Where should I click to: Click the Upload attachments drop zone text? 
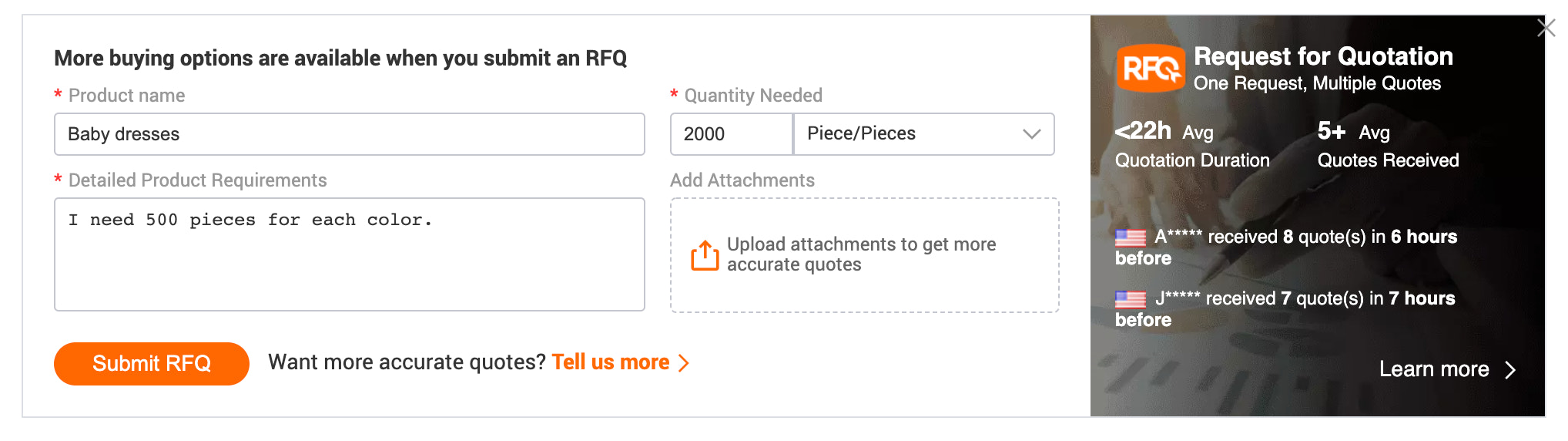(861, 254)
